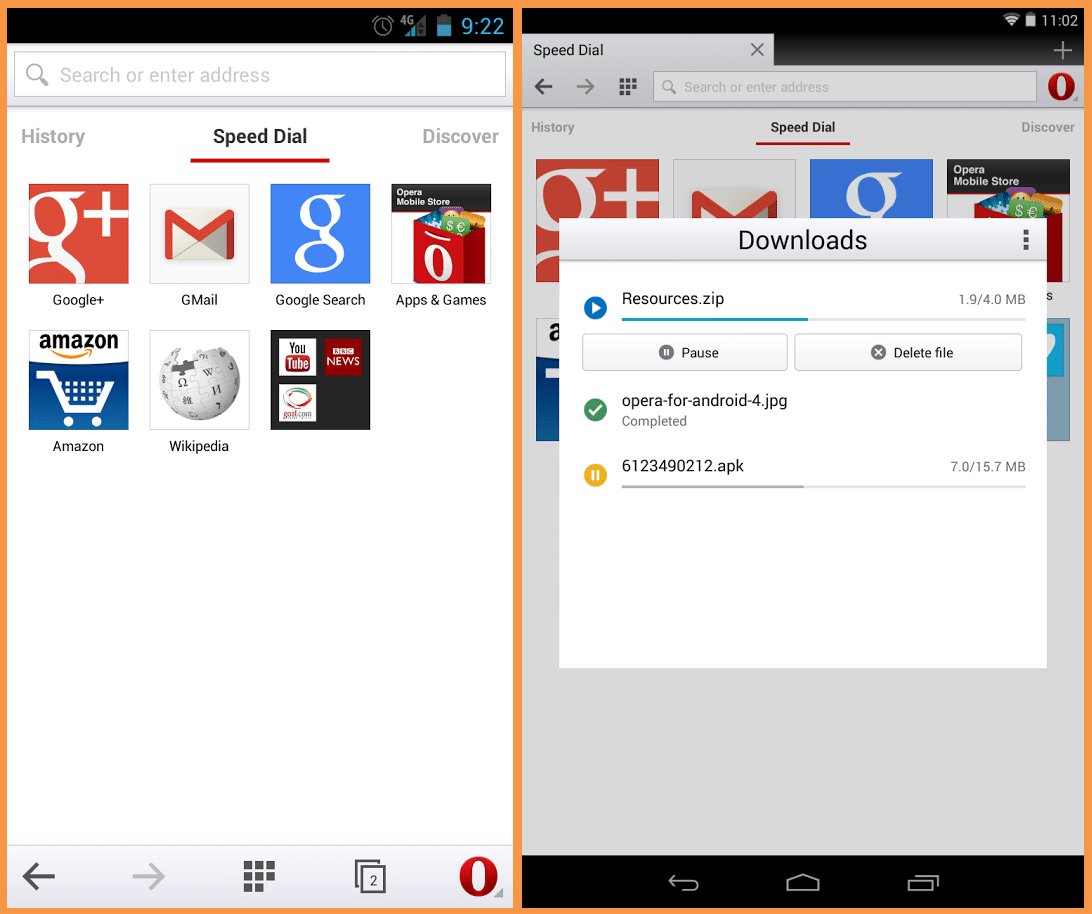Select the Speed Dial browser tab on tablet
The image size is (1092, 914).
tap(648, 50)
